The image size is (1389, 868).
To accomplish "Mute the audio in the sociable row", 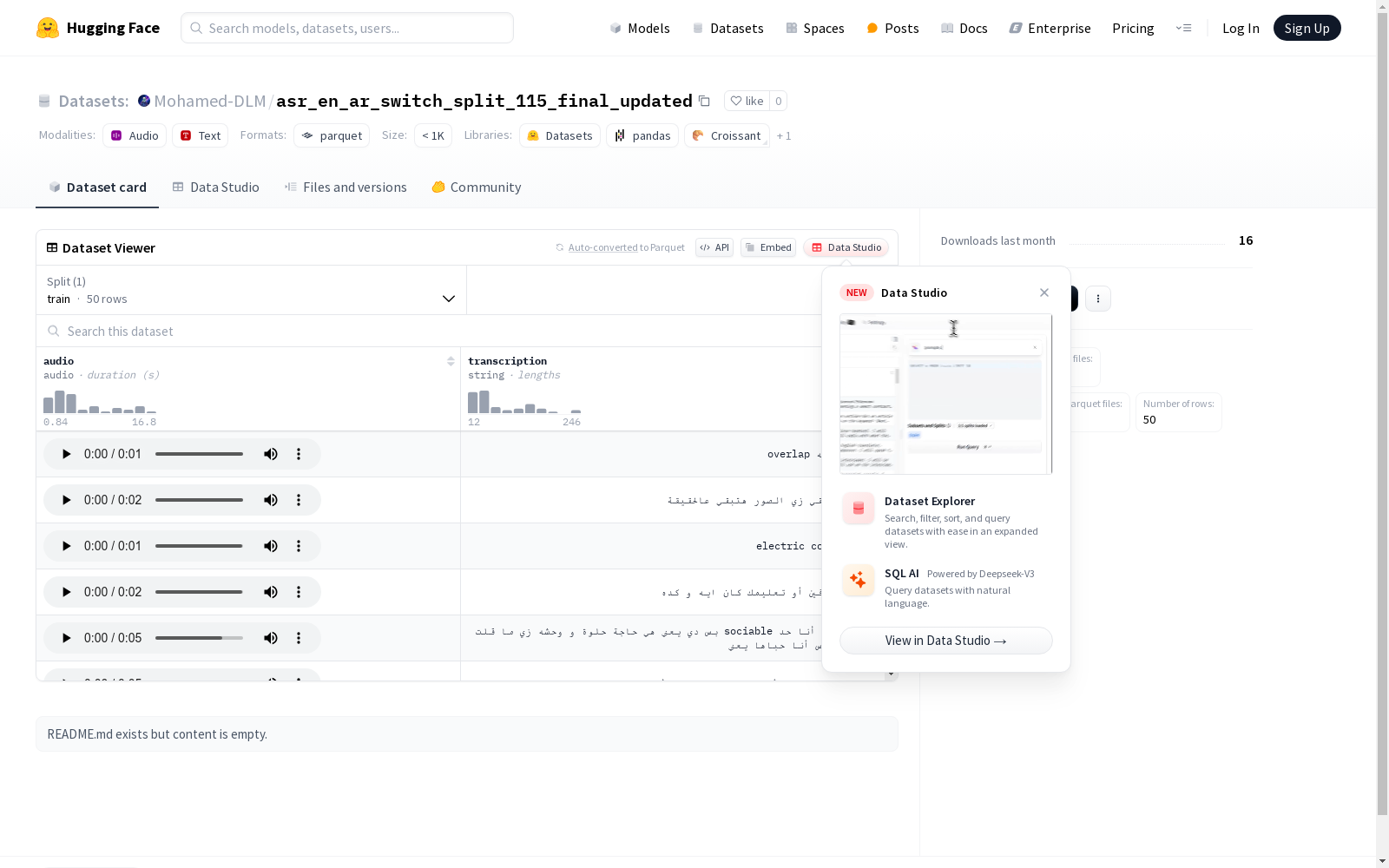I will click(271, 638).
